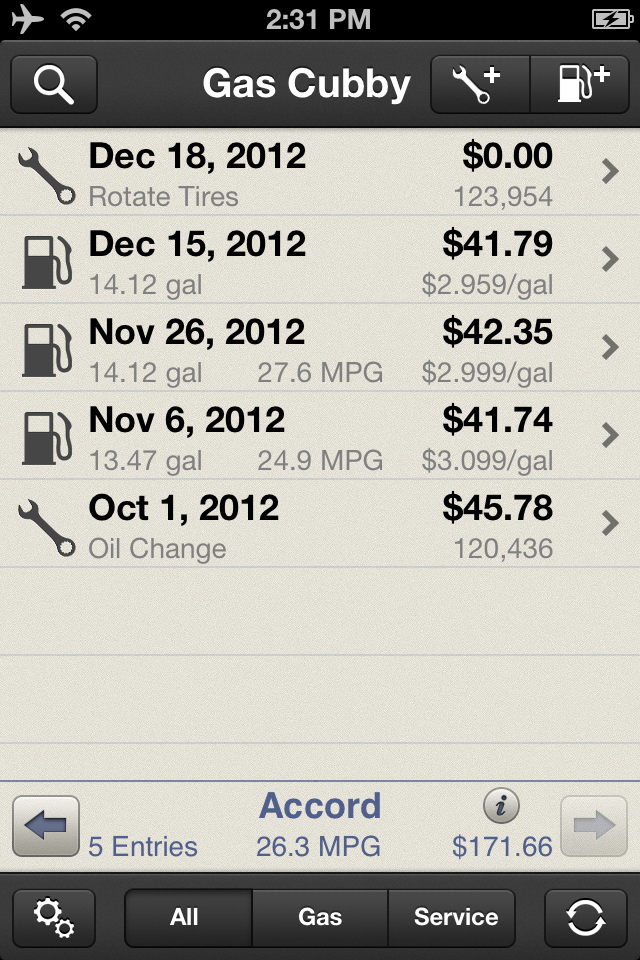Expand the Dec 18 Rotate Tires entry

click(x=611, y=172)
